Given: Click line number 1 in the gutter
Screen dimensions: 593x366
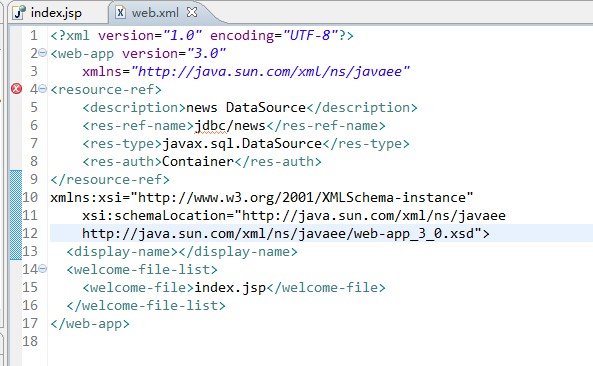Looking at the screenshot, I should point(34,36).
